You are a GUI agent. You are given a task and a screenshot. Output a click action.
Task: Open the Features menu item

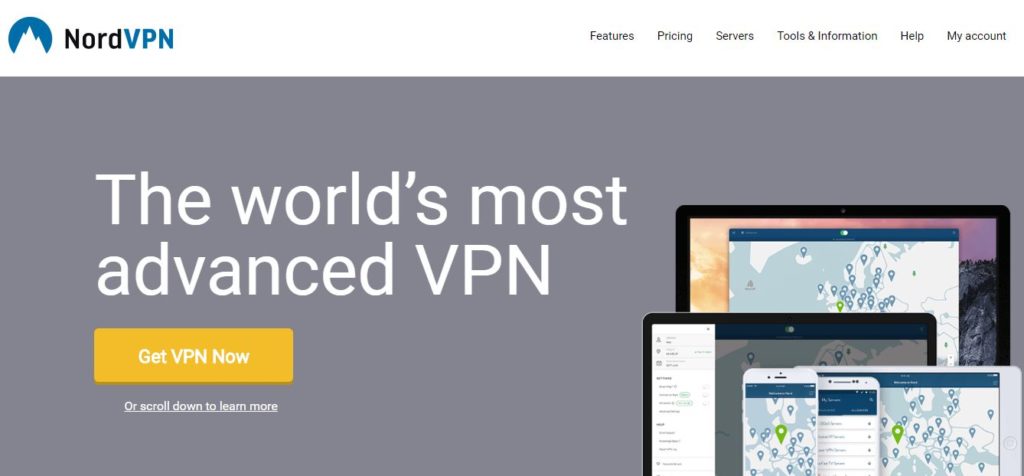[x=612, y=36]
